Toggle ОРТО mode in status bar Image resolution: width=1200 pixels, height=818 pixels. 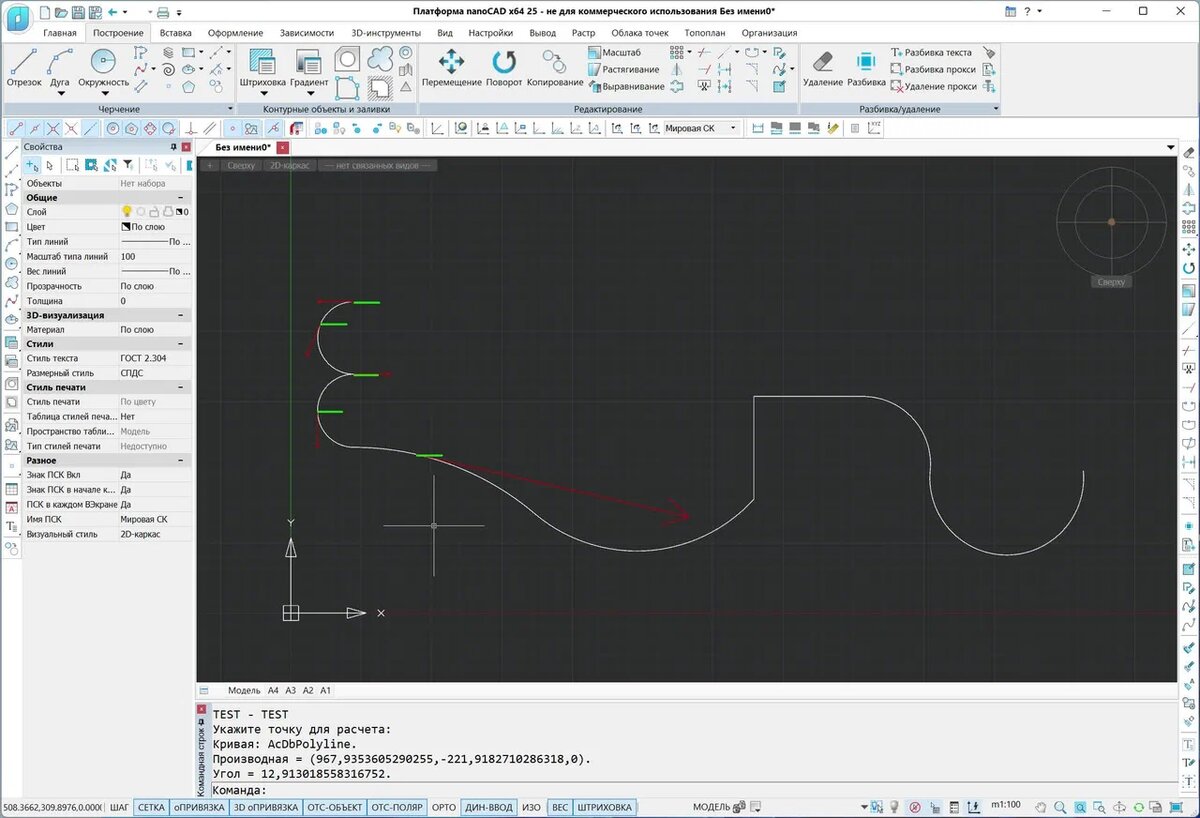[442, 807]
